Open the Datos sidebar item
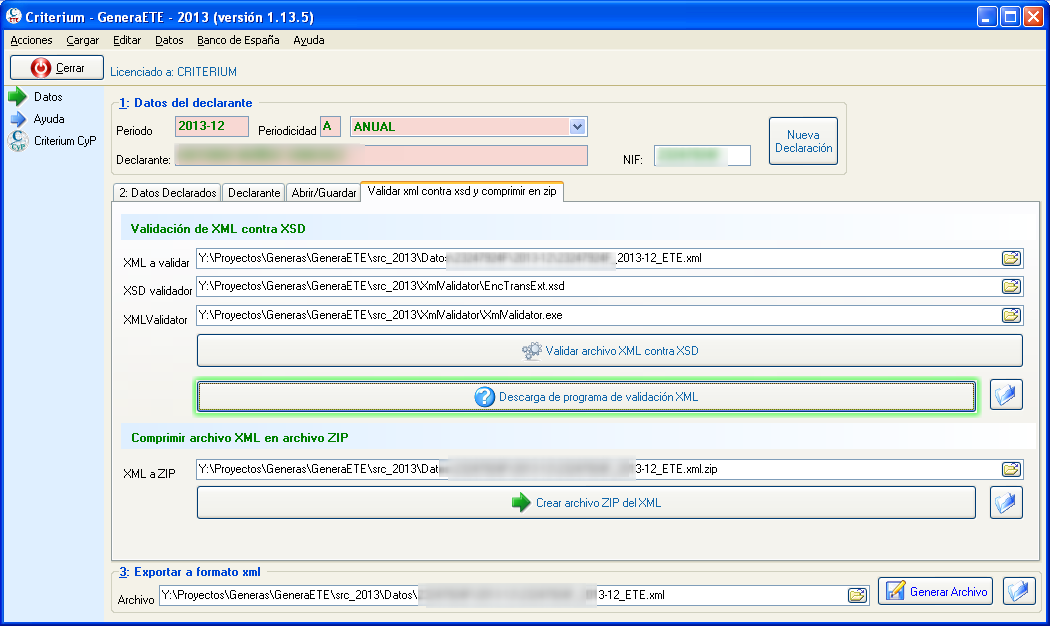Viewport: 1050px width, 626px height. pos(36,97)
